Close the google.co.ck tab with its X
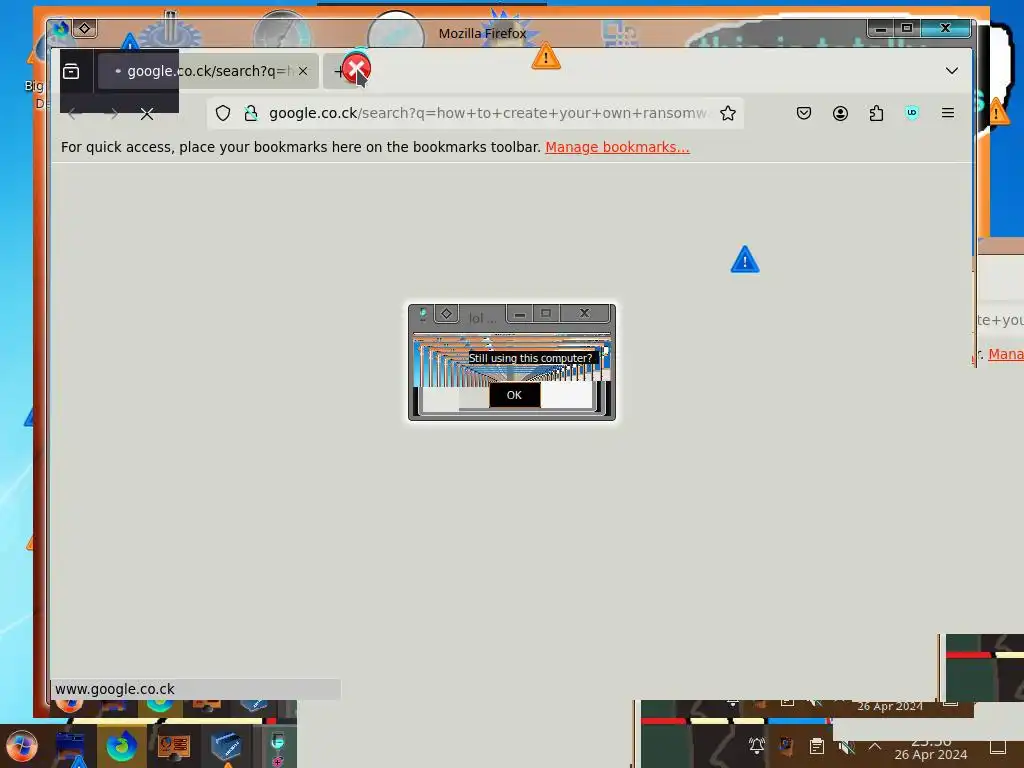 (x=303, y=71)
